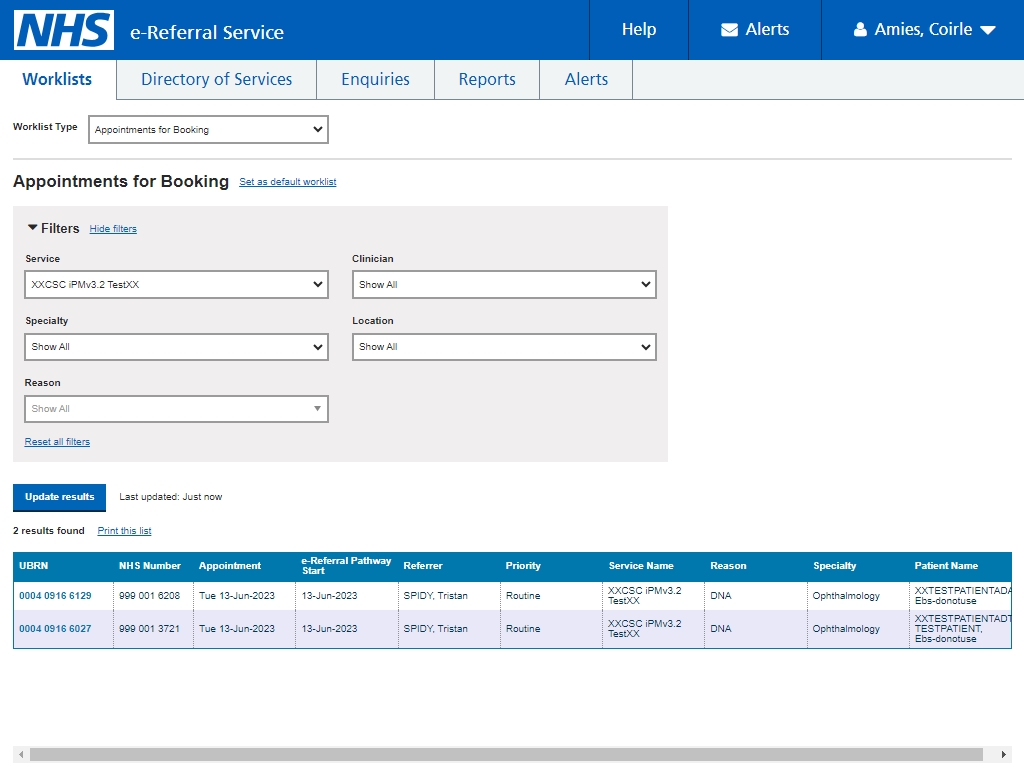Select the Alerts tab below the header

point(586,80)
